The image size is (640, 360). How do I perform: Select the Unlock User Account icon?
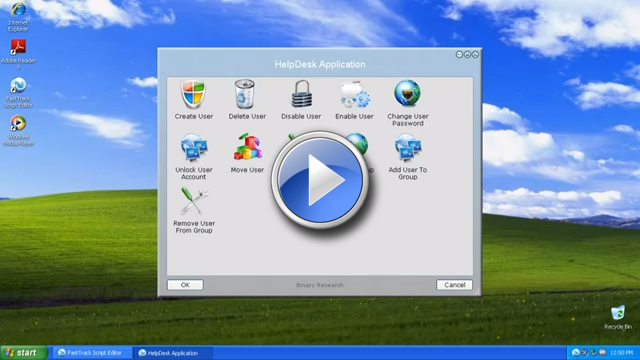click(194, 147)
